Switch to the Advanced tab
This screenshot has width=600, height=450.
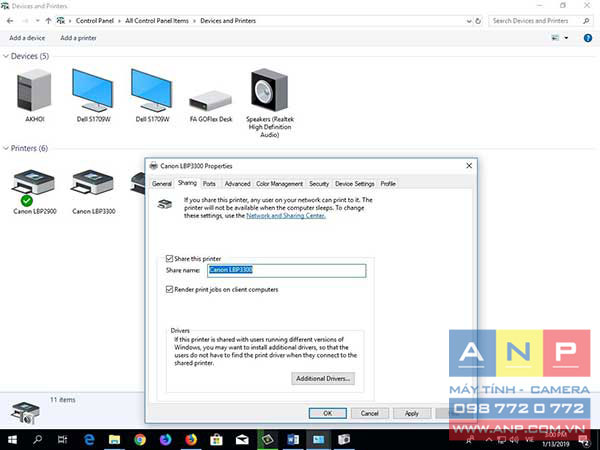point(237,184)
